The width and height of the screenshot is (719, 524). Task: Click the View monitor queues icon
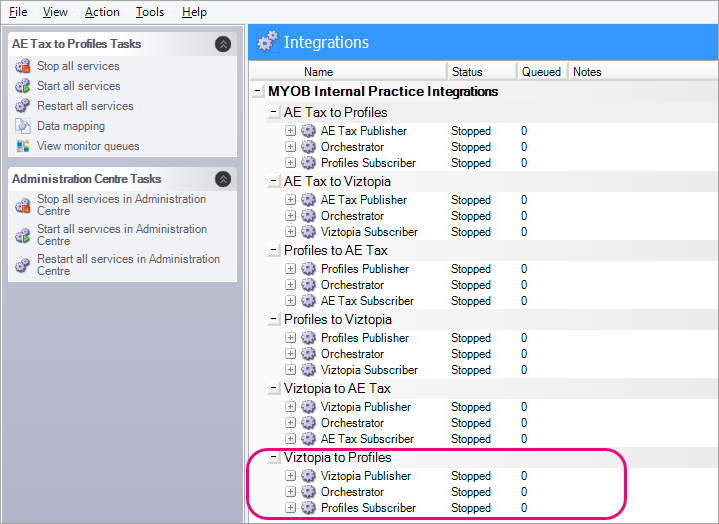click(23, 146)
